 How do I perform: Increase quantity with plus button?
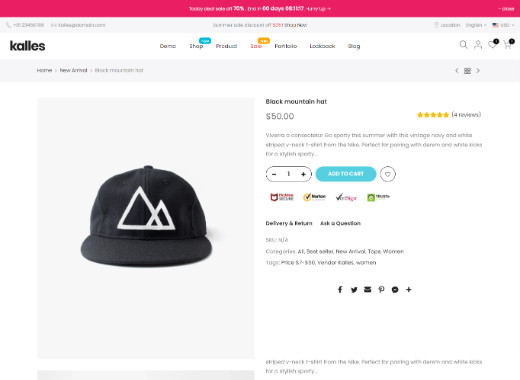(x=303, y=174)
